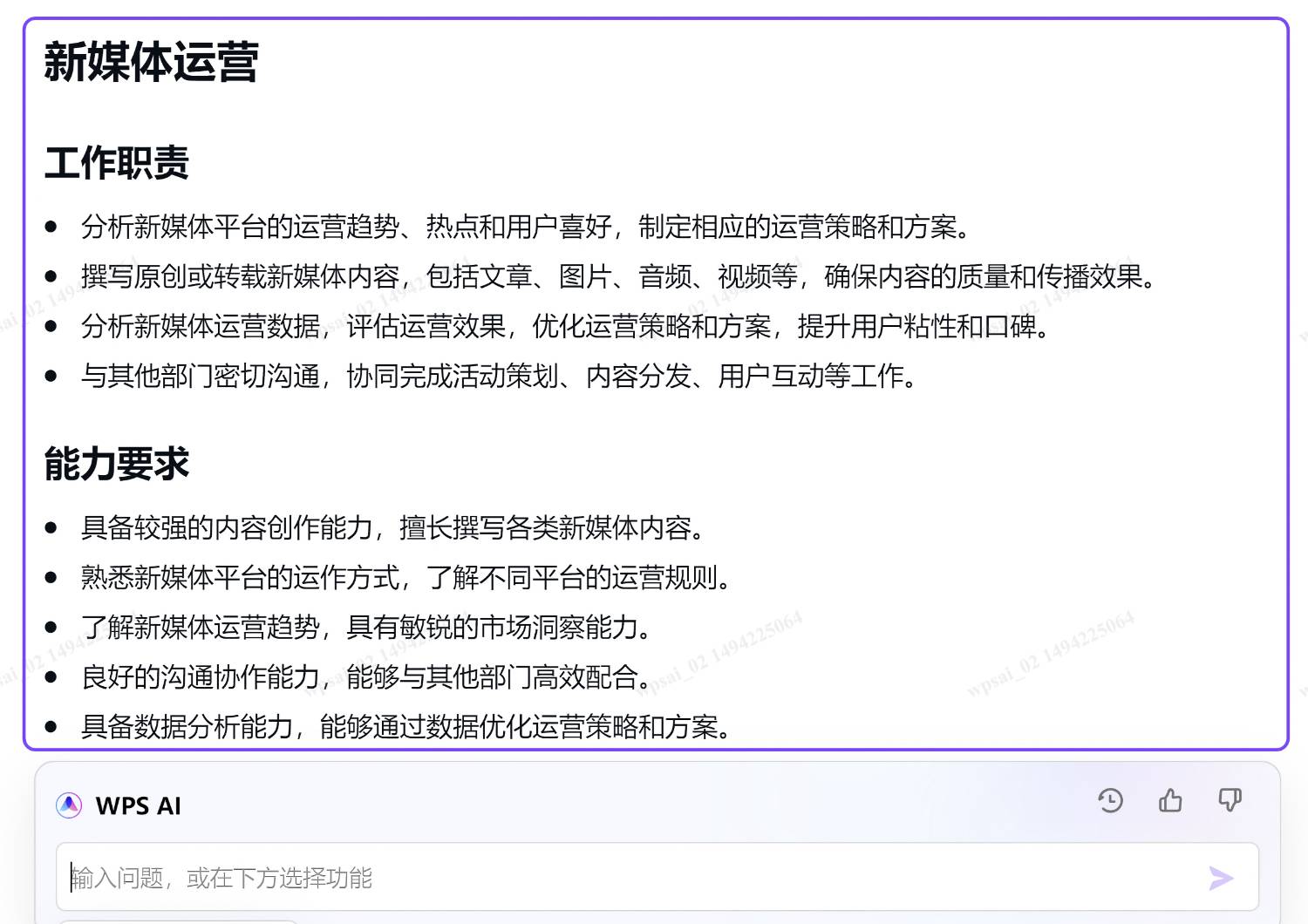Screen dimensions: 1308x924
Task: Click the heading 能力要求
Action: click(x=117, y=464)
